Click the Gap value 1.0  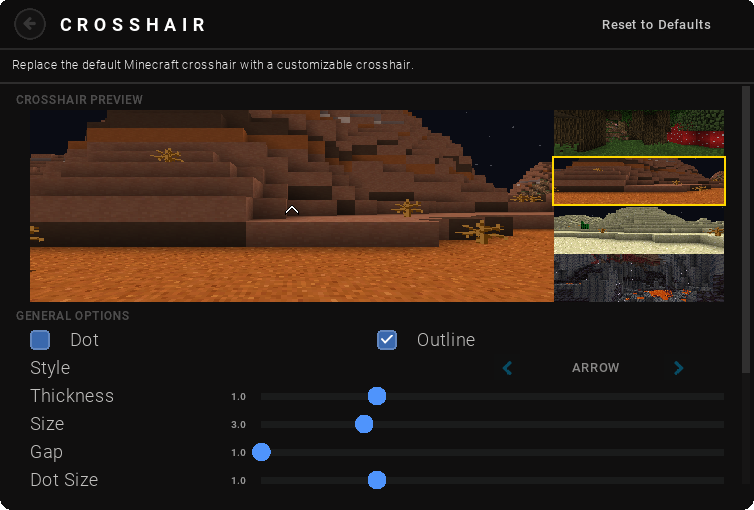tap(239, 452)
